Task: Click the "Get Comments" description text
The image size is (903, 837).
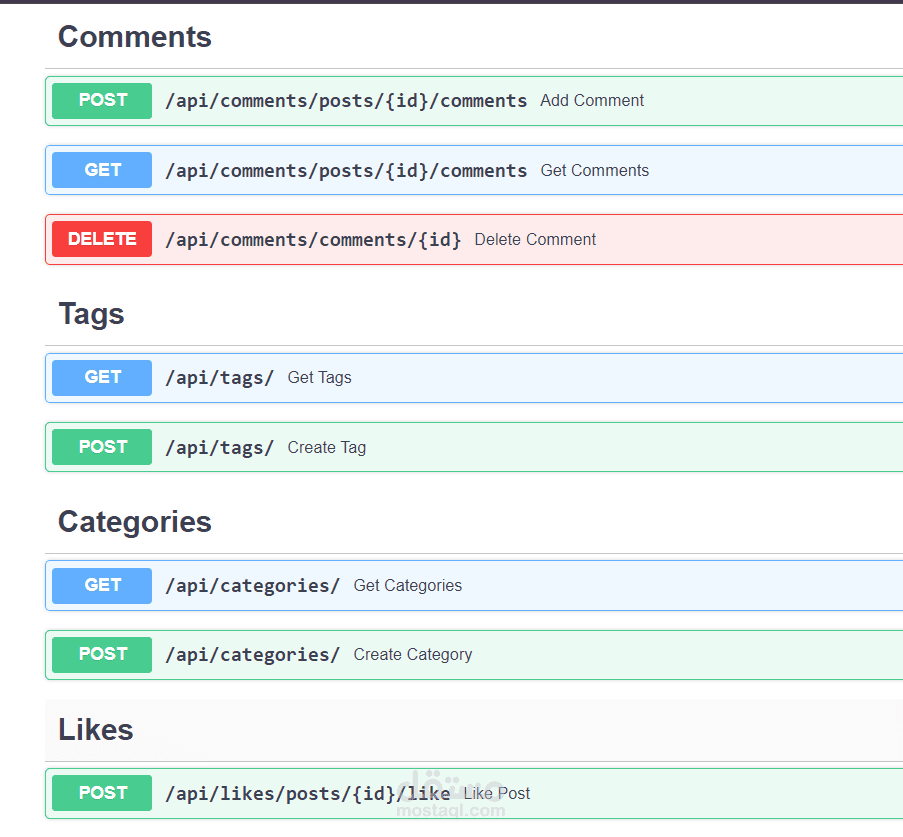Action: coord(595,171)
